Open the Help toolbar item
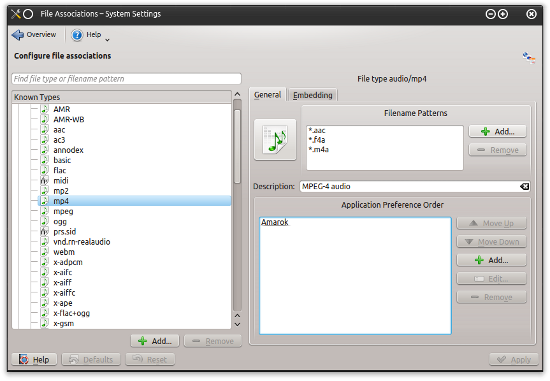This screenshot has height=381, width=550. [86, 35]
